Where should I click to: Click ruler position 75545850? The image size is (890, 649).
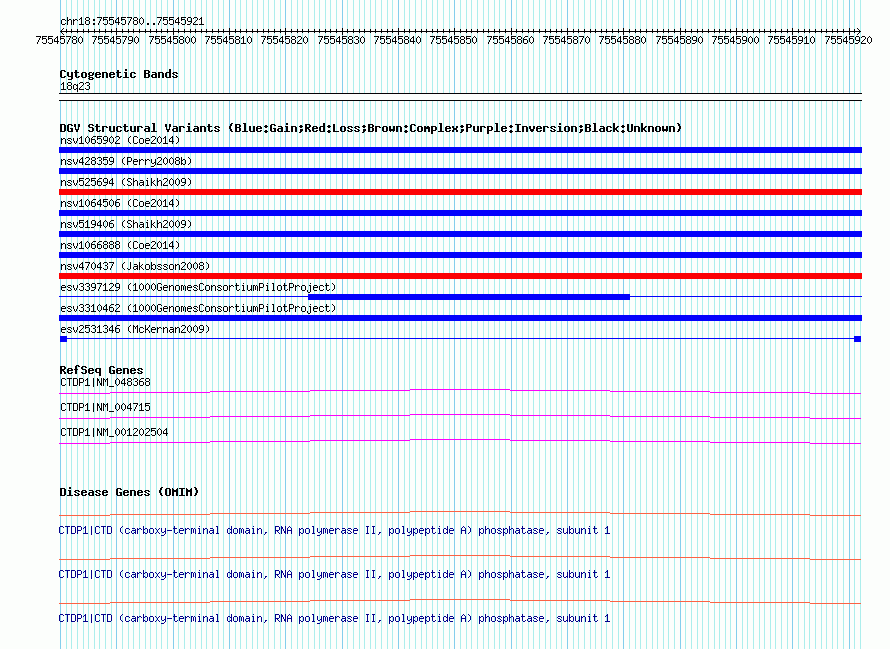pyautogui.click(x=454, y=40)
